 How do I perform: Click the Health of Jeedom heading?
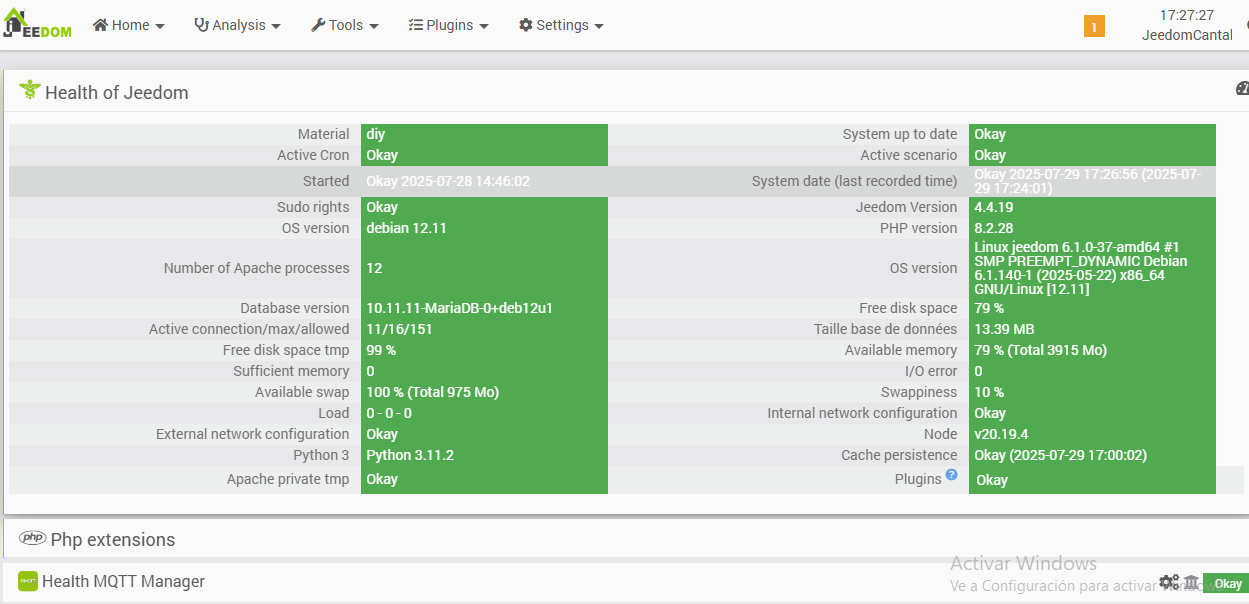(117, 93)
